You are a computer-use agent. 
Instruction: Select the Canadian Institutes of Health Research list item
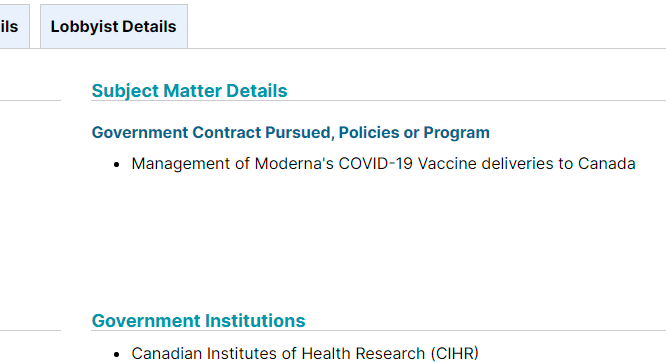tap(305, 353)
